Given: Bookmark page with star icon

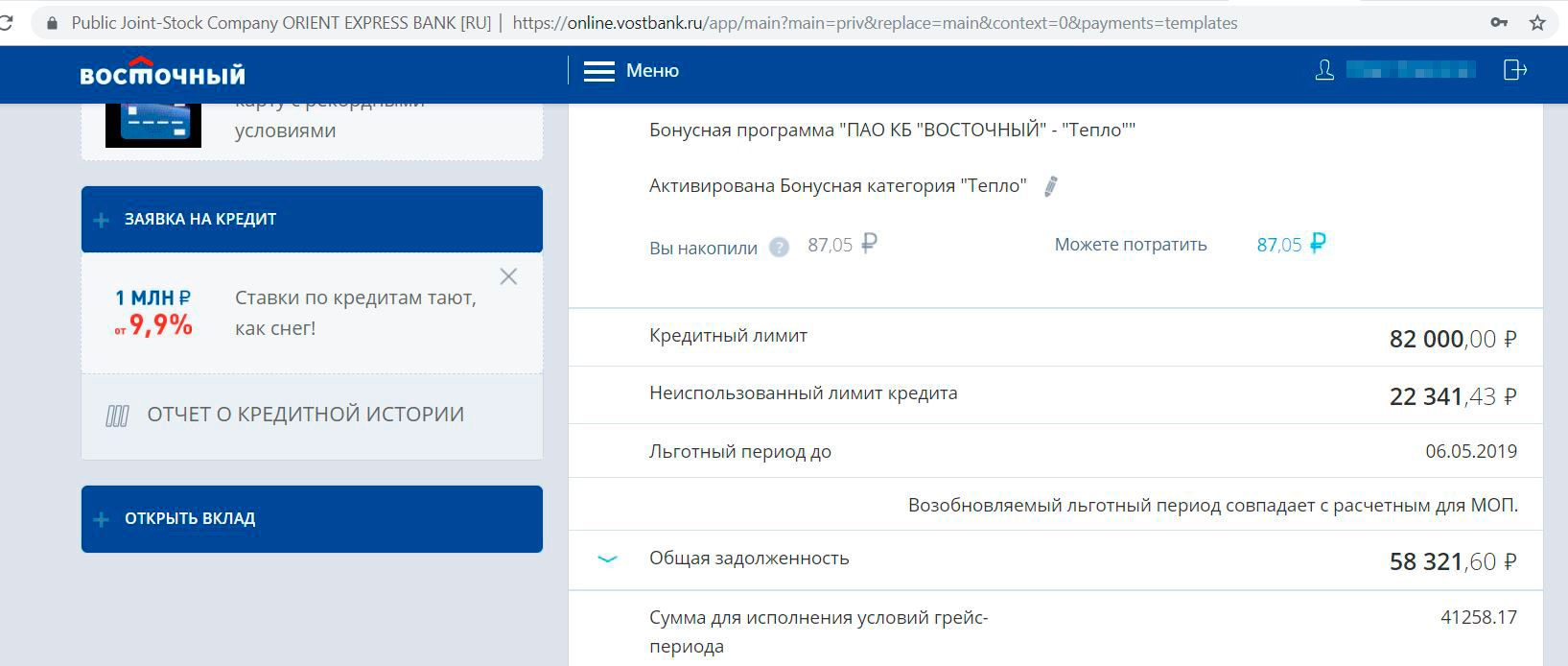Looking at the screenshot, I should click(x=1537, y=23).
